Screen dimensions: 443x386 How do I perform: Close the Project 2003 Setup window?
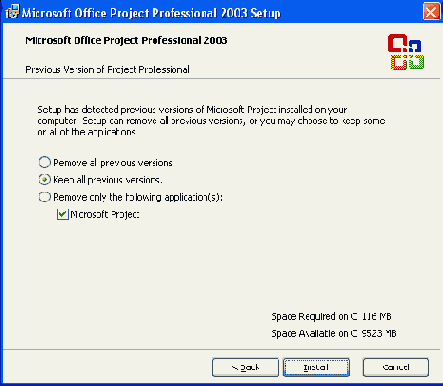tap(431, 12)
